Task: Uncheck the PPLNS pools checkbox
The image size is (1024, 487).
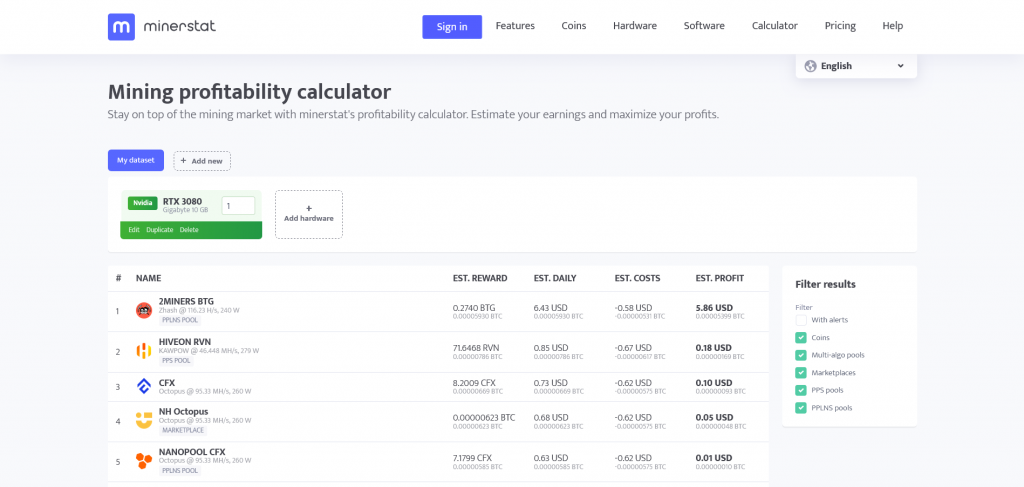Action: click(801, 408)
